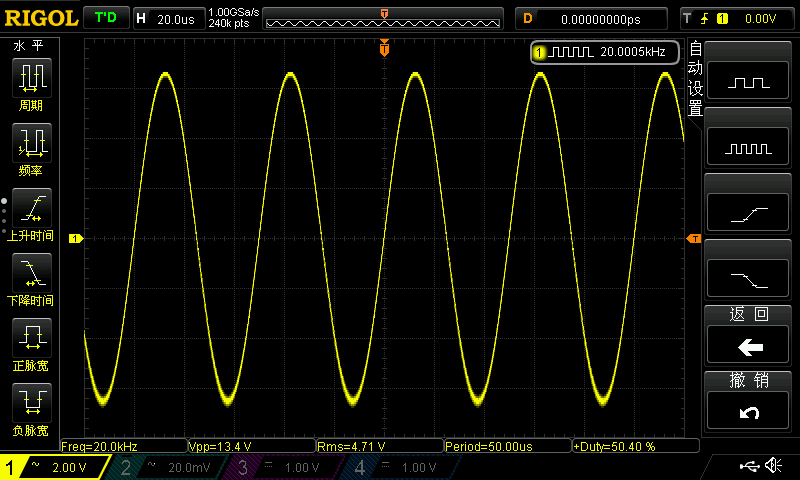Select rising edge auto-setup option
This screenshot has height=480, width=800.
pyautogui.click(x=748, y=213)
